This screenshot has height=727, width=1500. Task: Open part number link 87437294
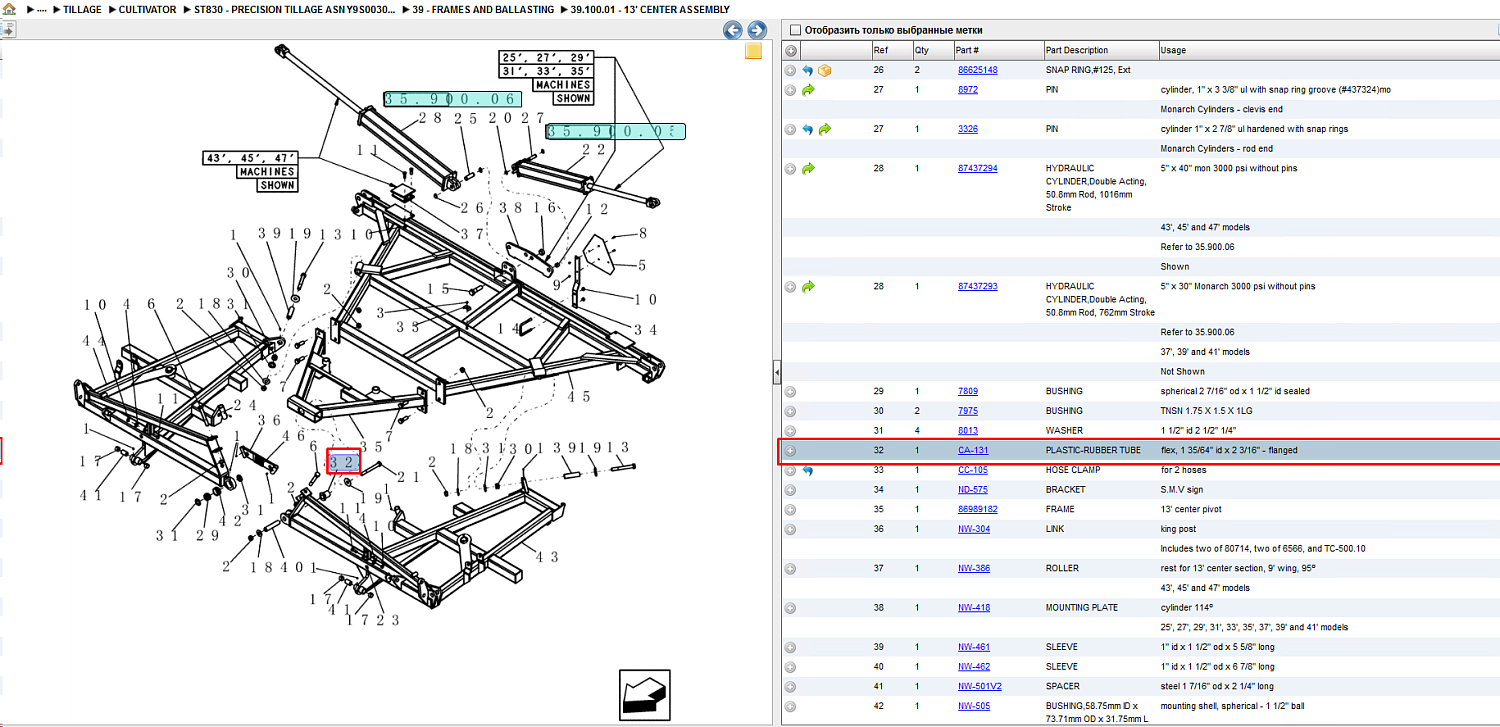pos(977,168)
